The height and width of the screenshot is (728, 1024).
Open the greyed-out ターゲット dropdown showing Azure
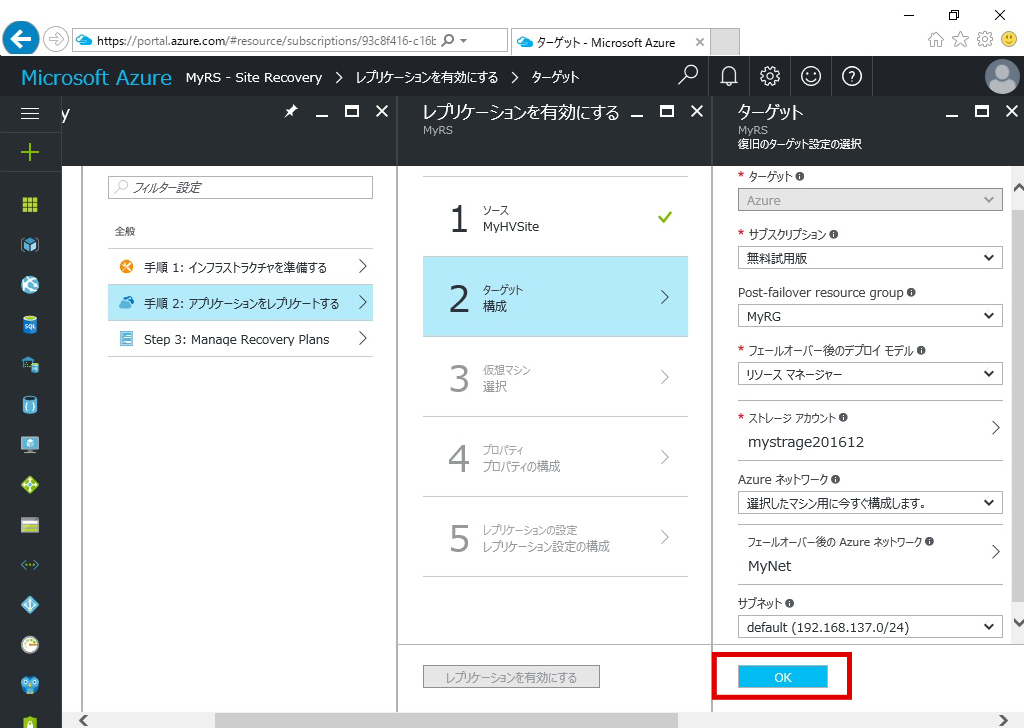pyautogui.click(x=870, y=200)
